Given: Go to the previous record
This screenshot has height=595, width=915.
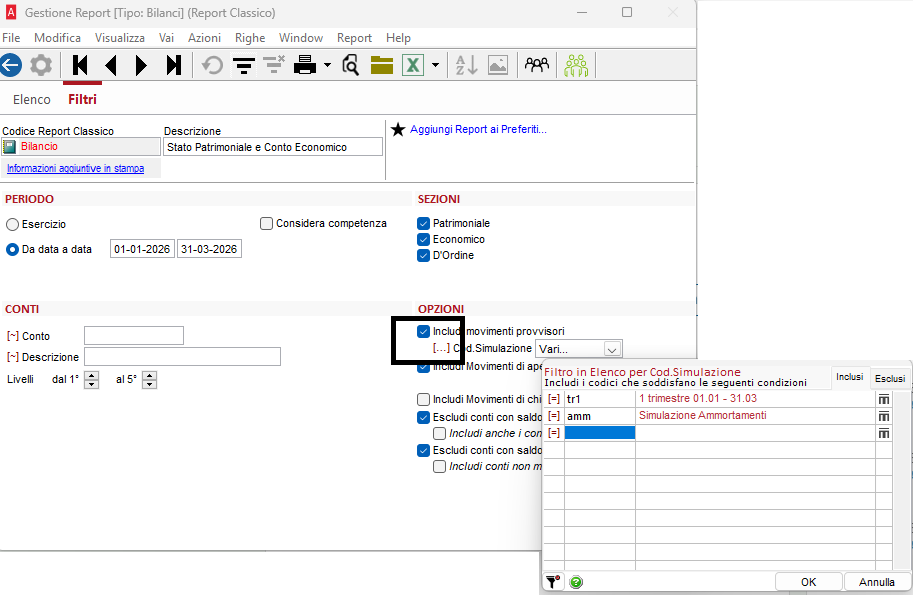Looking at the screenshot, I should 111,65.
